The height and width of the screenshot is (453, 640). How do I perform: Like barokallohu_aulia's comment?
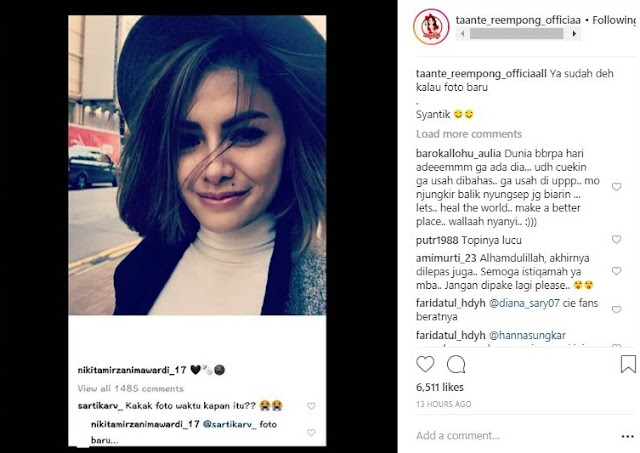[616, 187]
